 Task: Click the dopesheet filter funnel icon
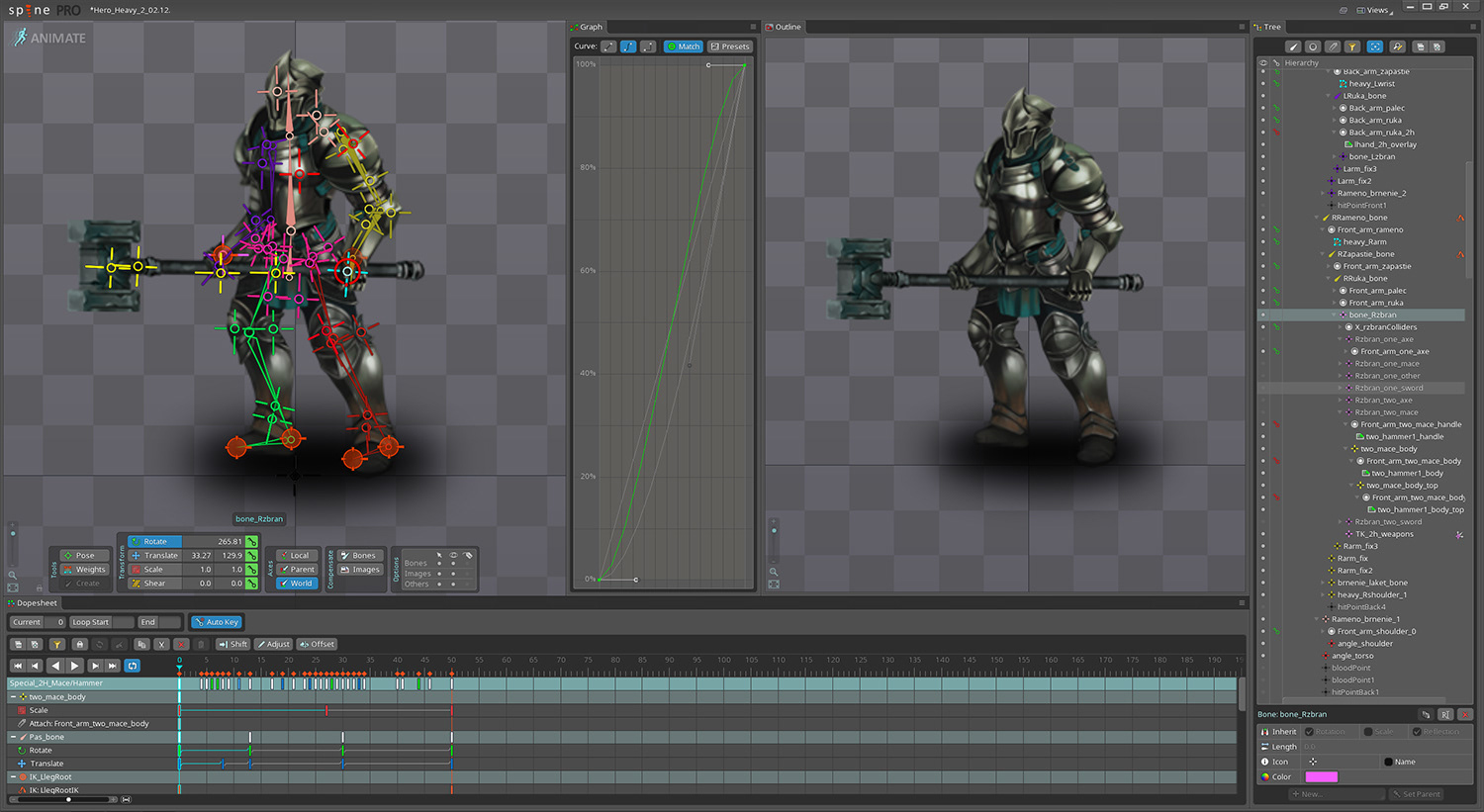57,644
